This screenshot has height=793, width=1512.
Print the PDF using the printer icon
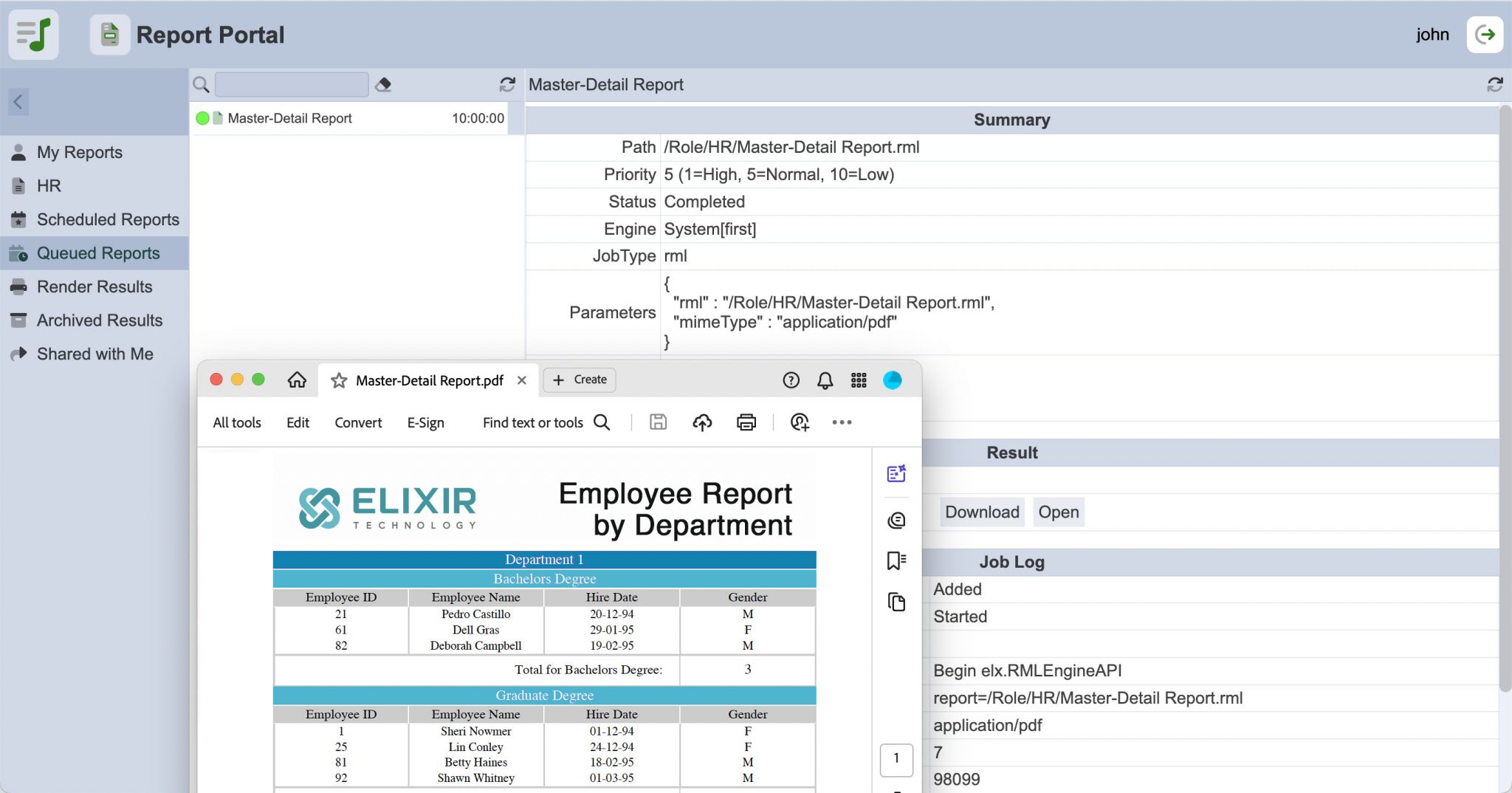click(746, 422)
